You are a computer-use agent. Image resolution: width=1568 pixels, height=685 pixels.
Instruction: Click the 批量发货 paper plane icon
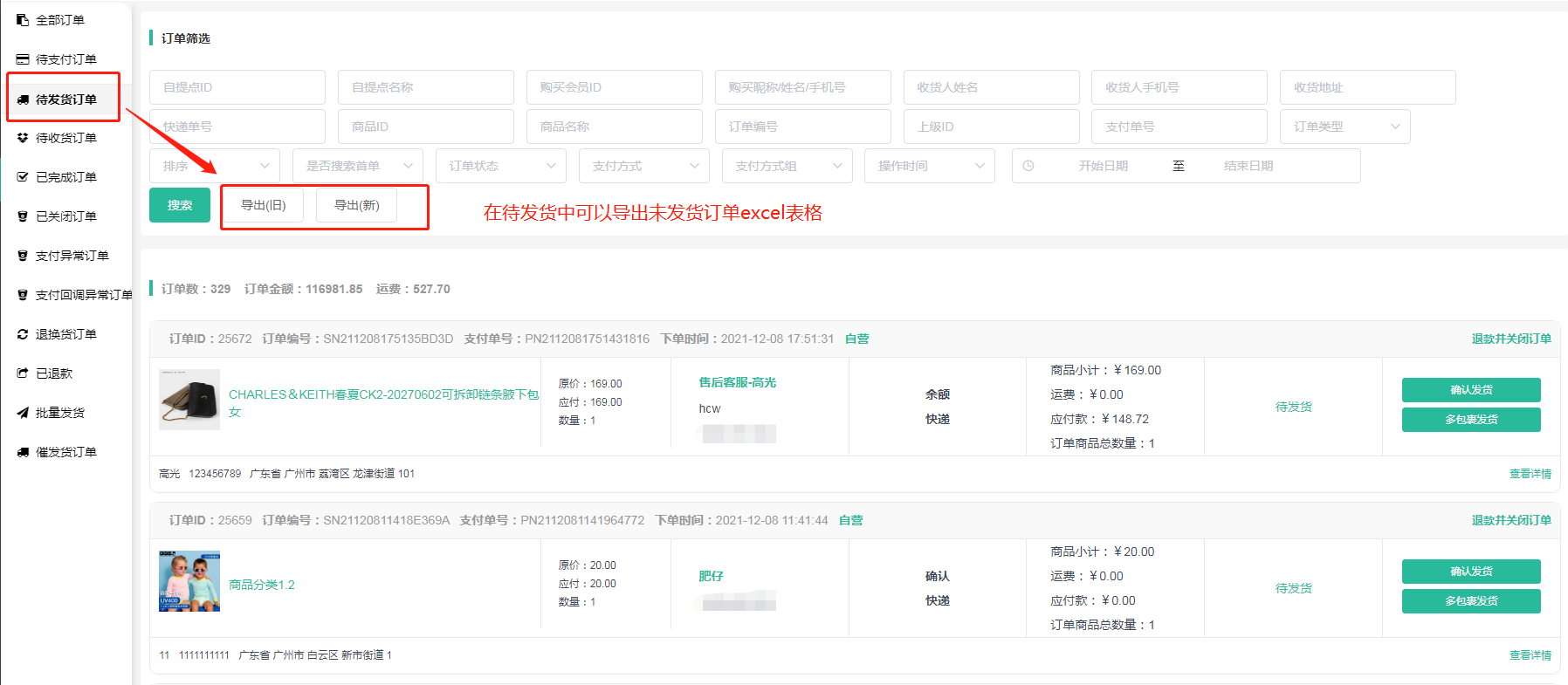coord(23,413)
